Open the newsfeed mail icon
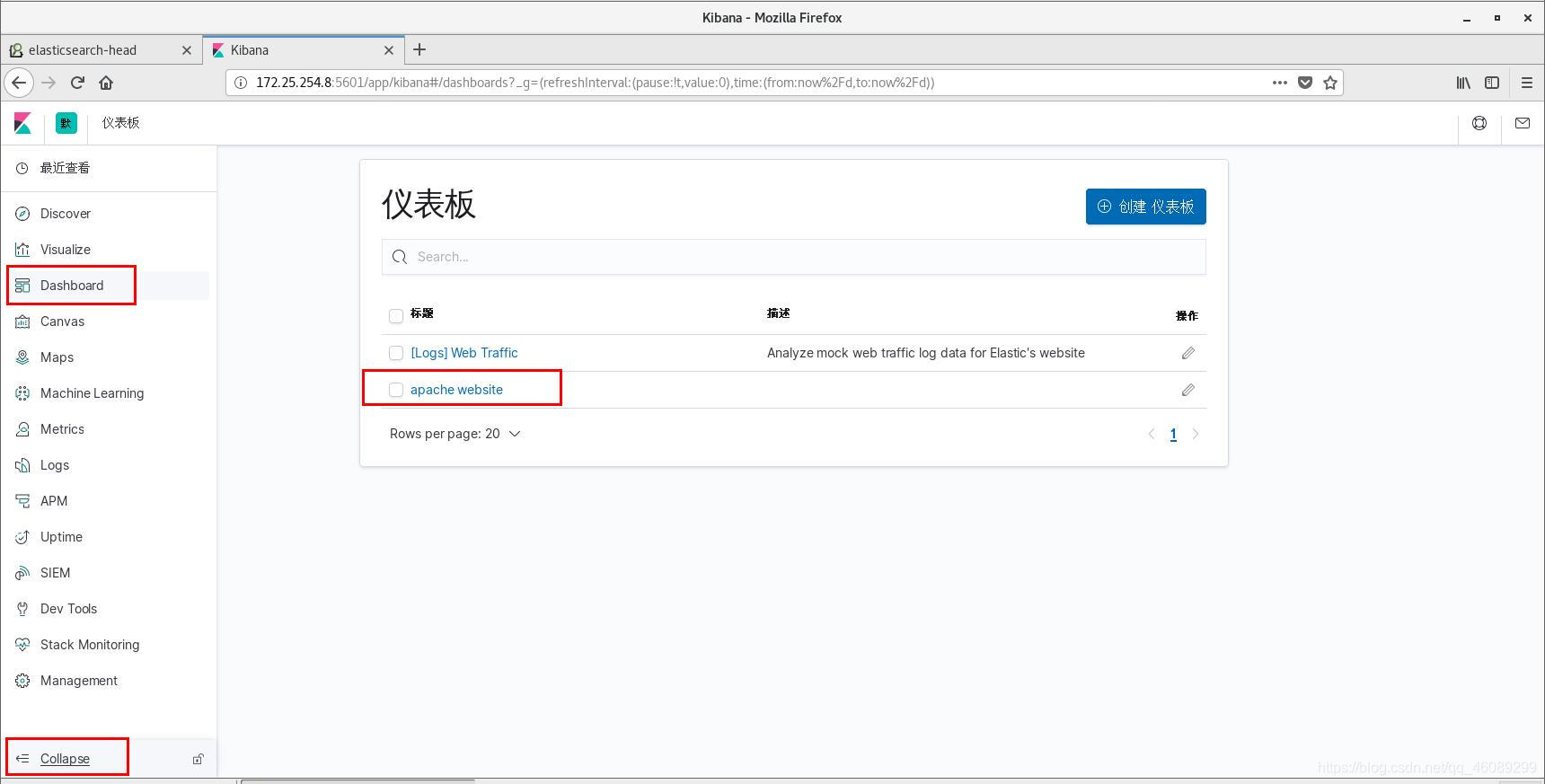1545x784 pixels. [1523, 123]
